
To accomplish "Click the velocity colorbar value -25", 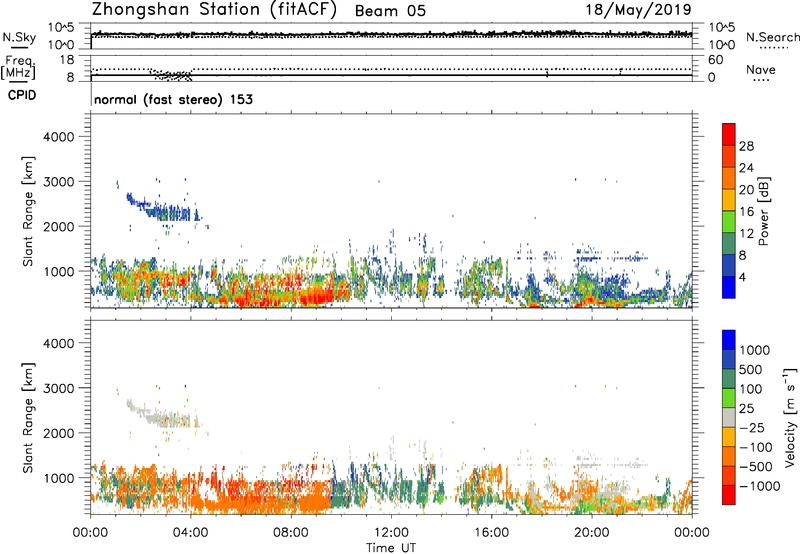I will pos(752,427).
